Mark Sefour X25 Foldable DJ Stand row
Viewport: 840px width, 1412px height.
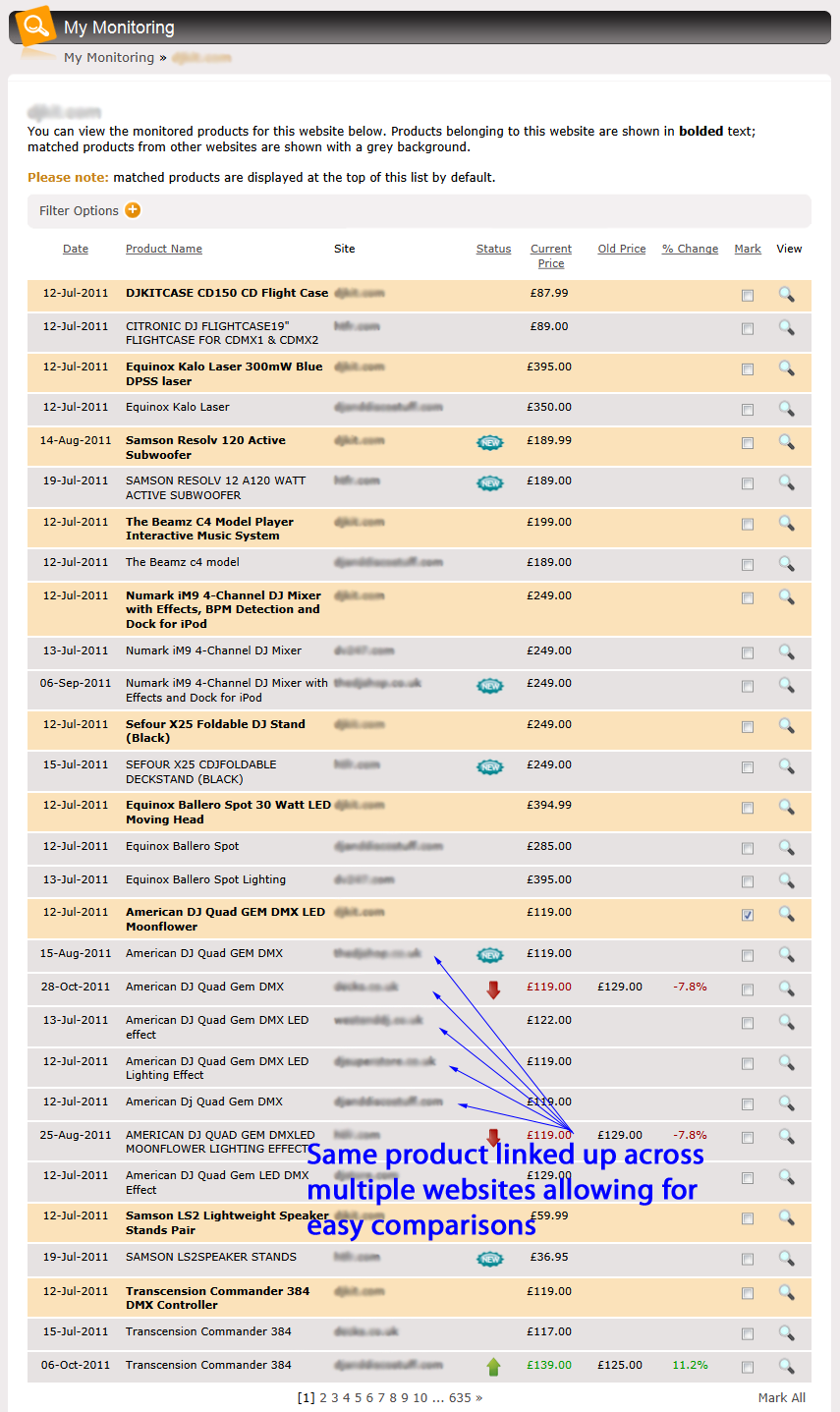pyautogui.click(x=748, y=727)
